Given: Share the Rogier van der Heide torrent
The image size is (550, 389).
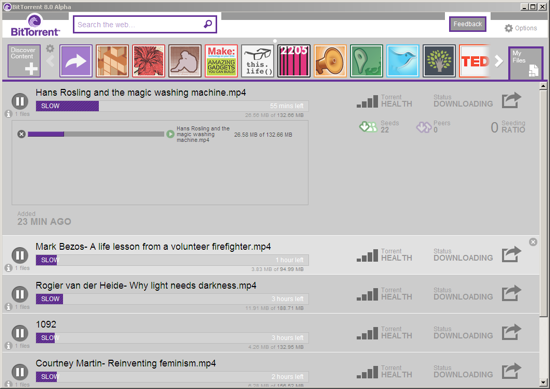Looking at the screenshot, I should 511,293.
